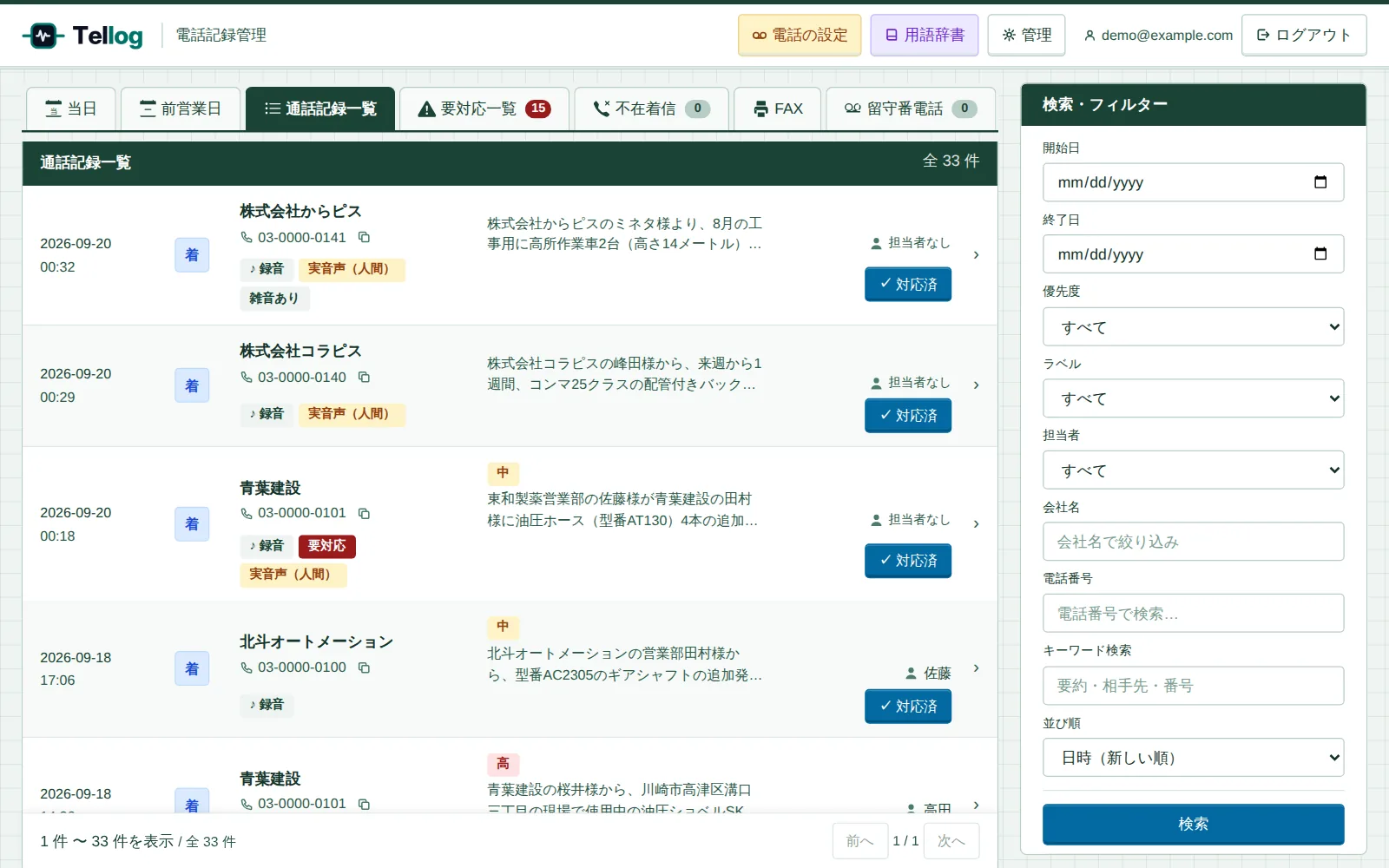Open 電話の設定 page
The image size is (1389, 868).
[x=800, y=36]
